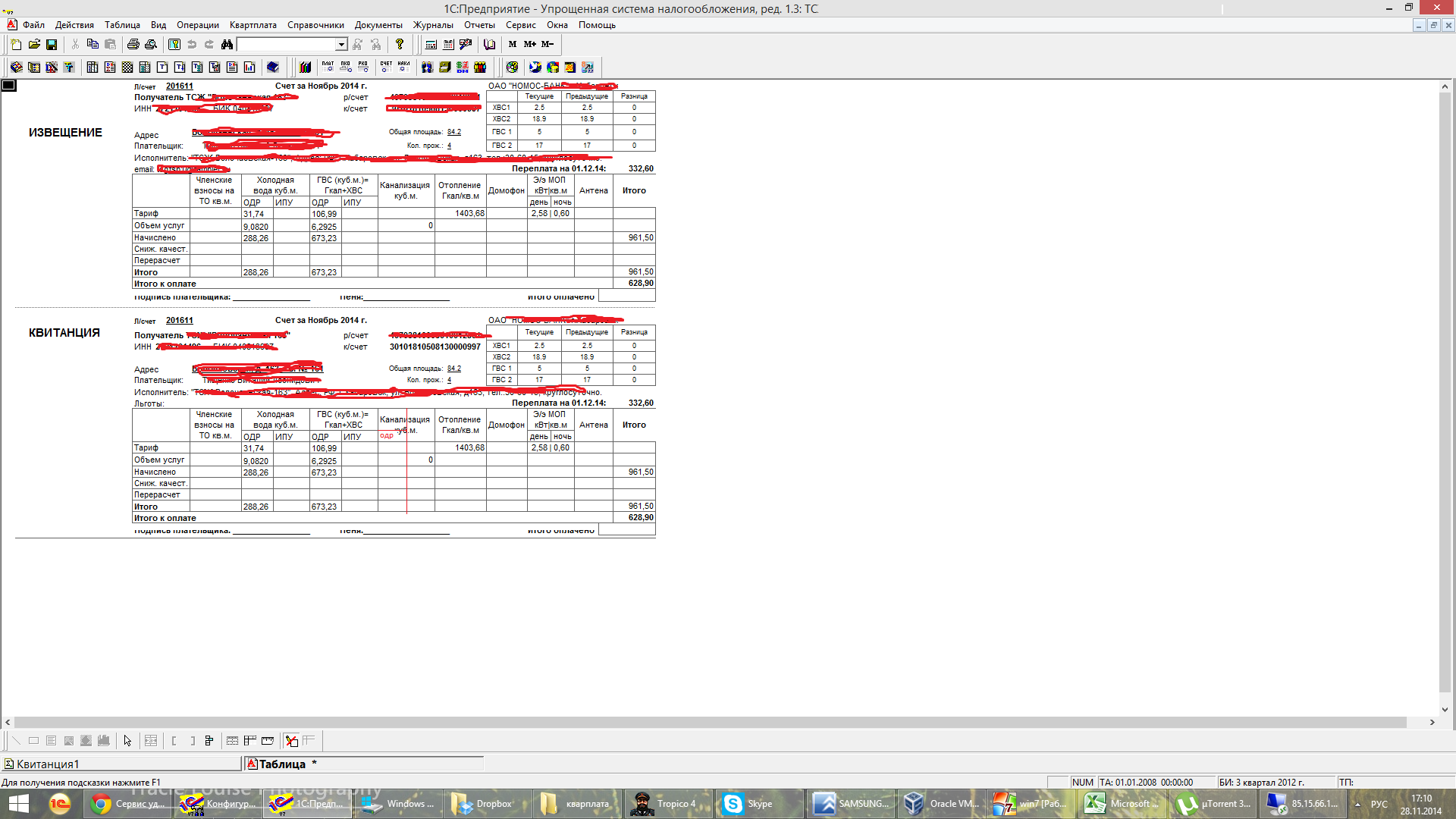Toggle read-only view mode pencil icon
The image size is (1456, 819).
(292, 741)
